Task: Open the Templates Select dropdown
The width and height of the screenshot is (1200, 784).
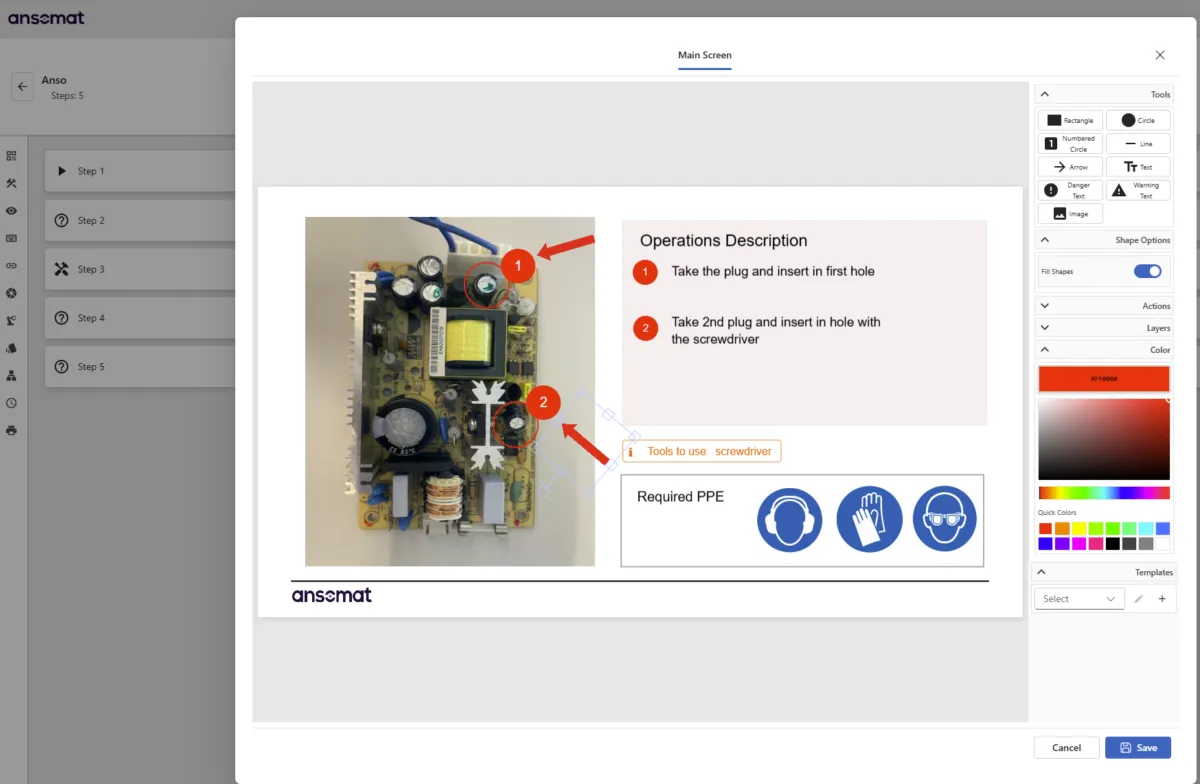Action: (1079, 599)
